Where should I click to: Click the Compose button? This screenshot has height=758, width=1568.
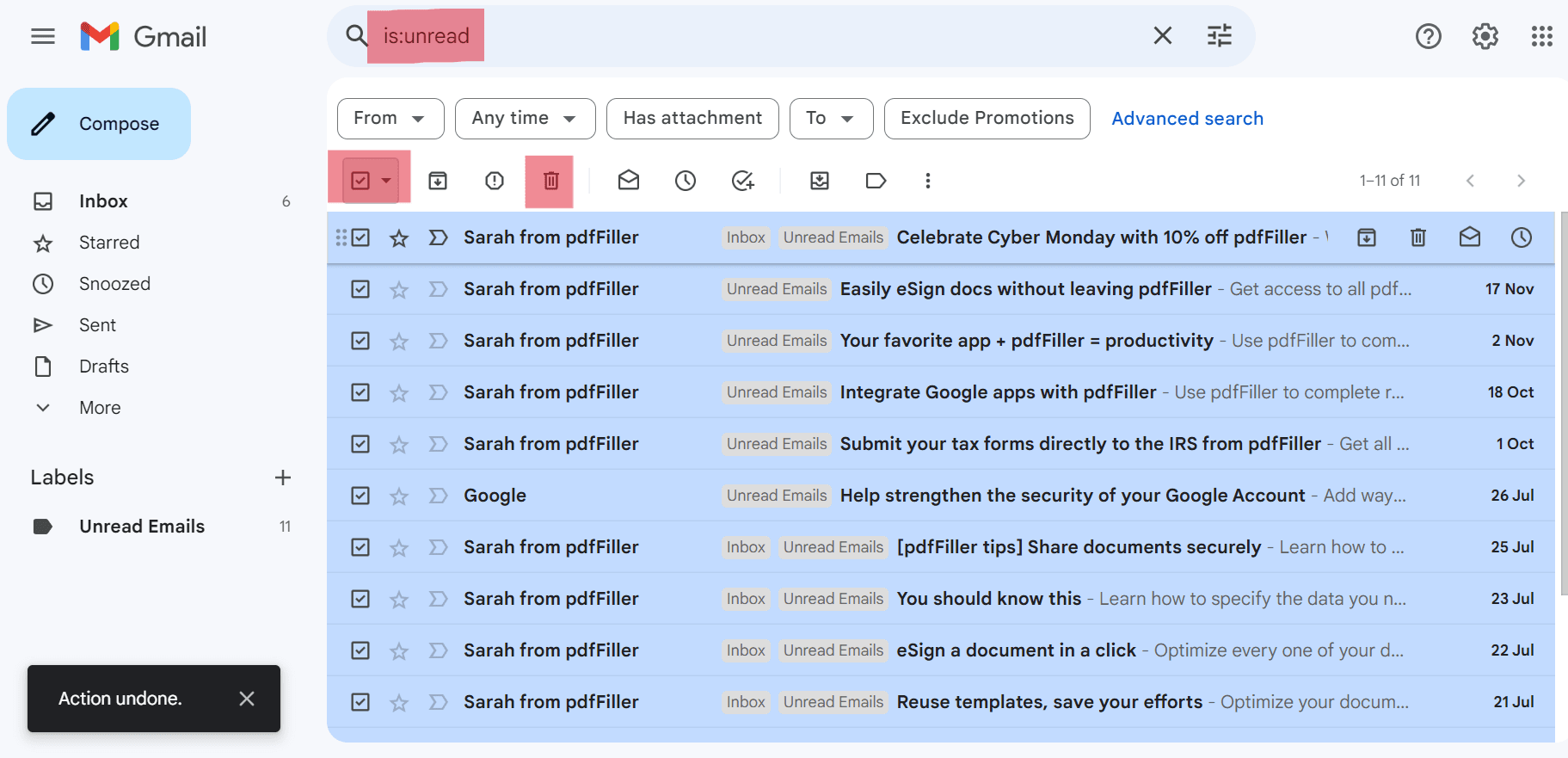[x=99, y=124]
